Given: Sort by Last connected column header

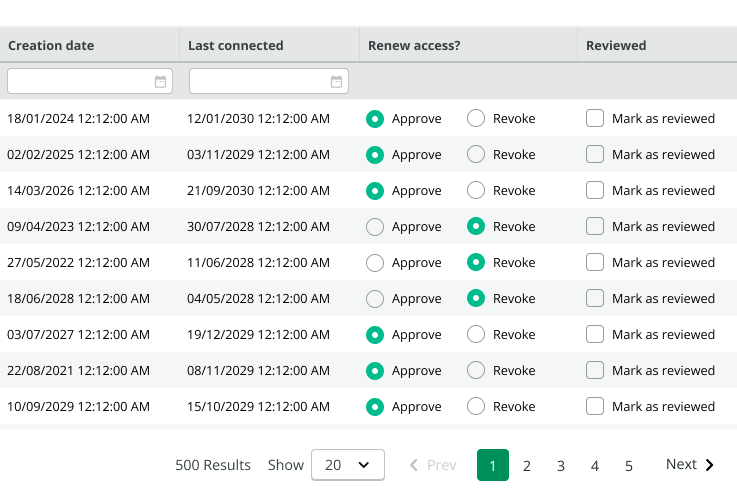Looking at the screenshot, I should point(235,45).
